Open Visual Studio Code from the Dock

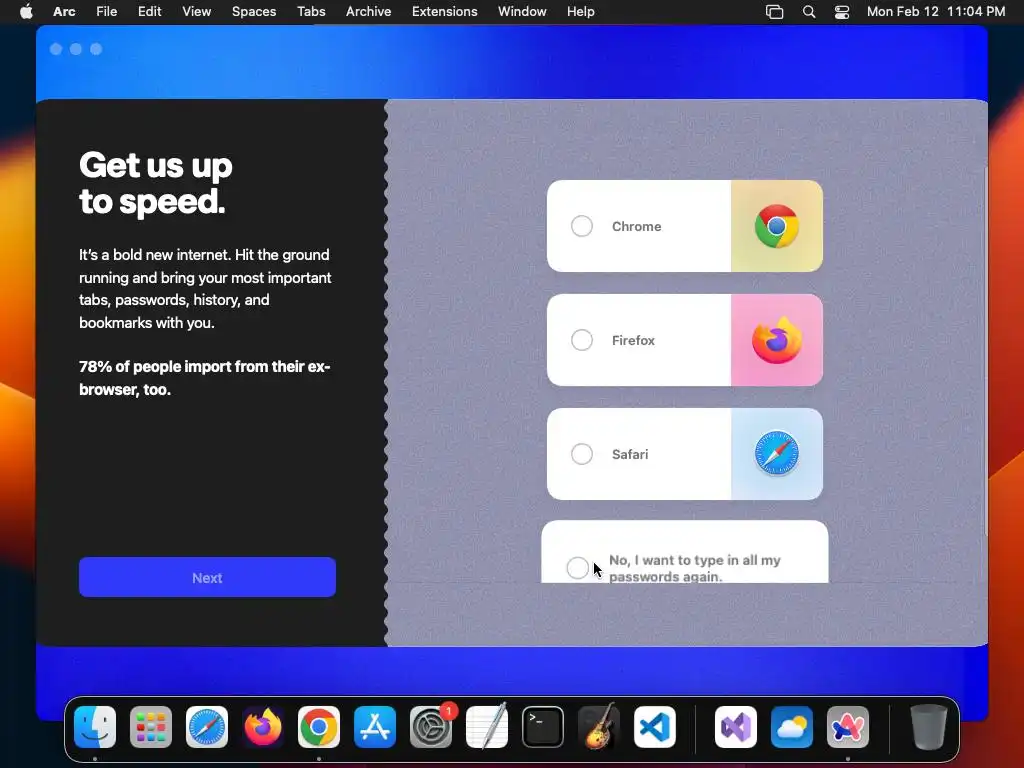pyautogui.click(x=655, y=727)
